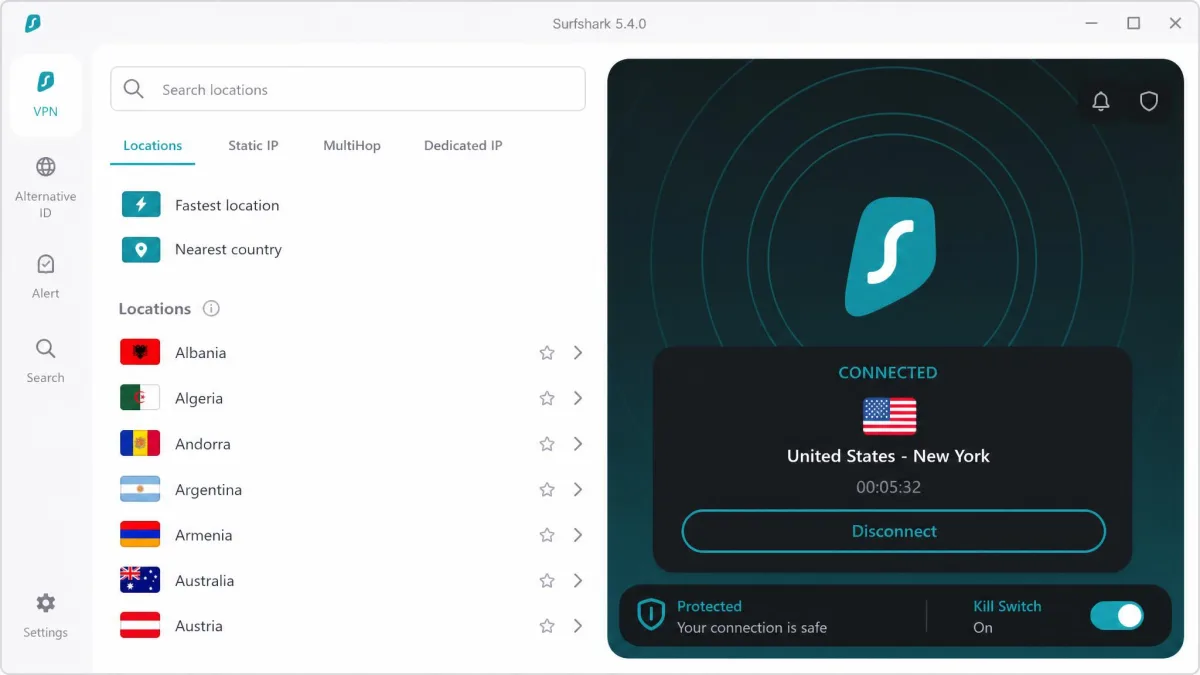Viewport: 1200px width, 675px height.
Task: Switch to the Locations tab
Action: [152, 146]
